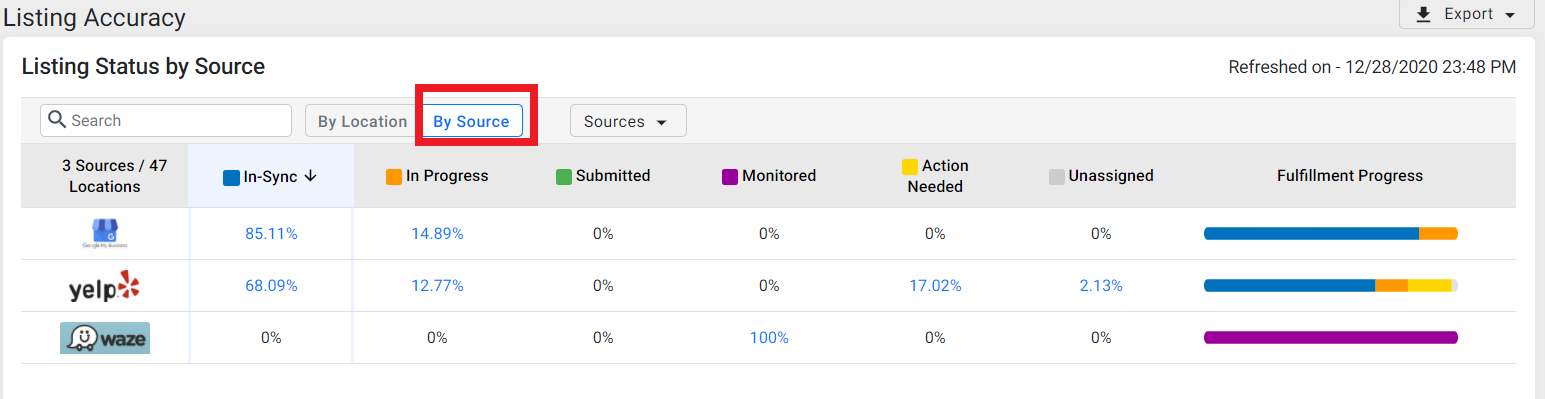The width and height of the screenshot is (1545, 399).
Task: Expand the Export dropdown menu
Action: (x=1467, y=14)
